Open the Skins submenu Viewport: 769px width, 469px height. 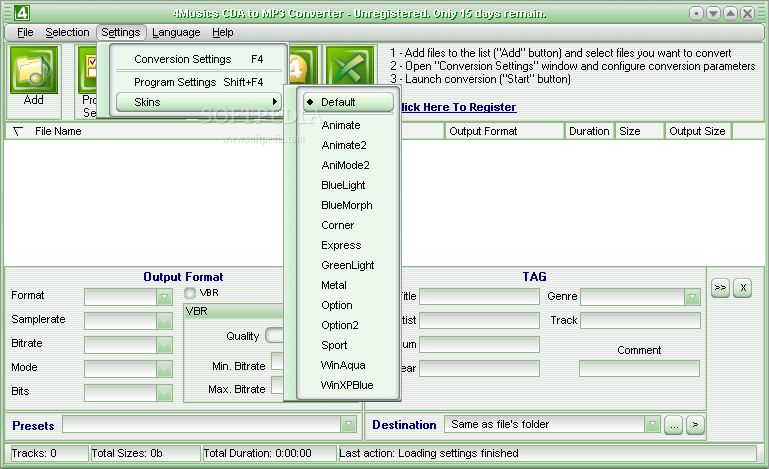click(199, 102)
